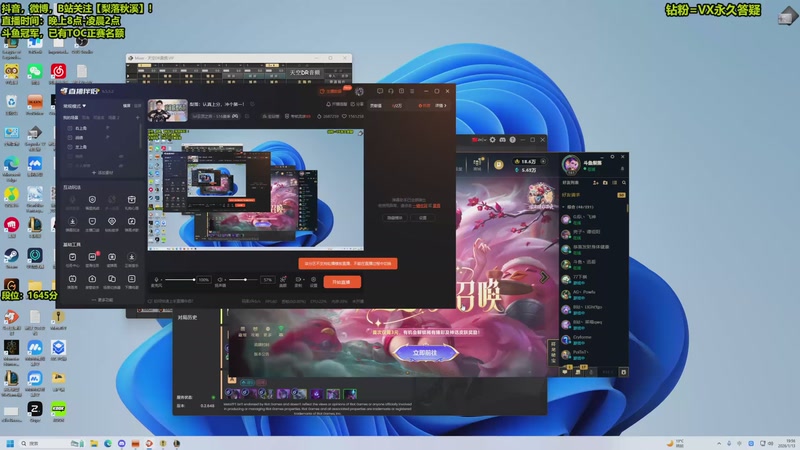
Task: Click the rocket icon beside volume controls
Action: (x=283, y=280)
